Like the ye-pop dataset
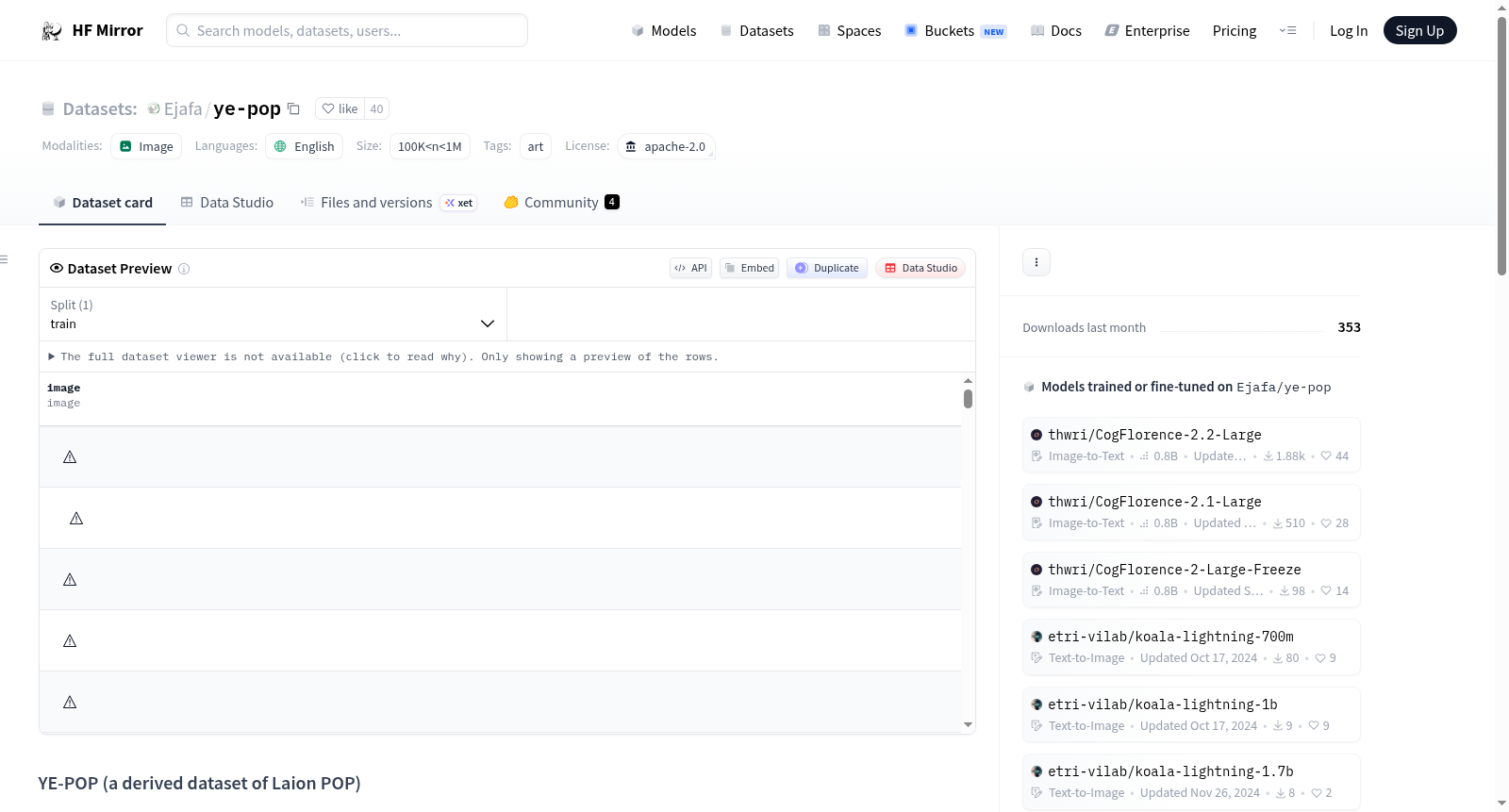The height and width of the screenshot is (812, 1509). tap(340, 108)
